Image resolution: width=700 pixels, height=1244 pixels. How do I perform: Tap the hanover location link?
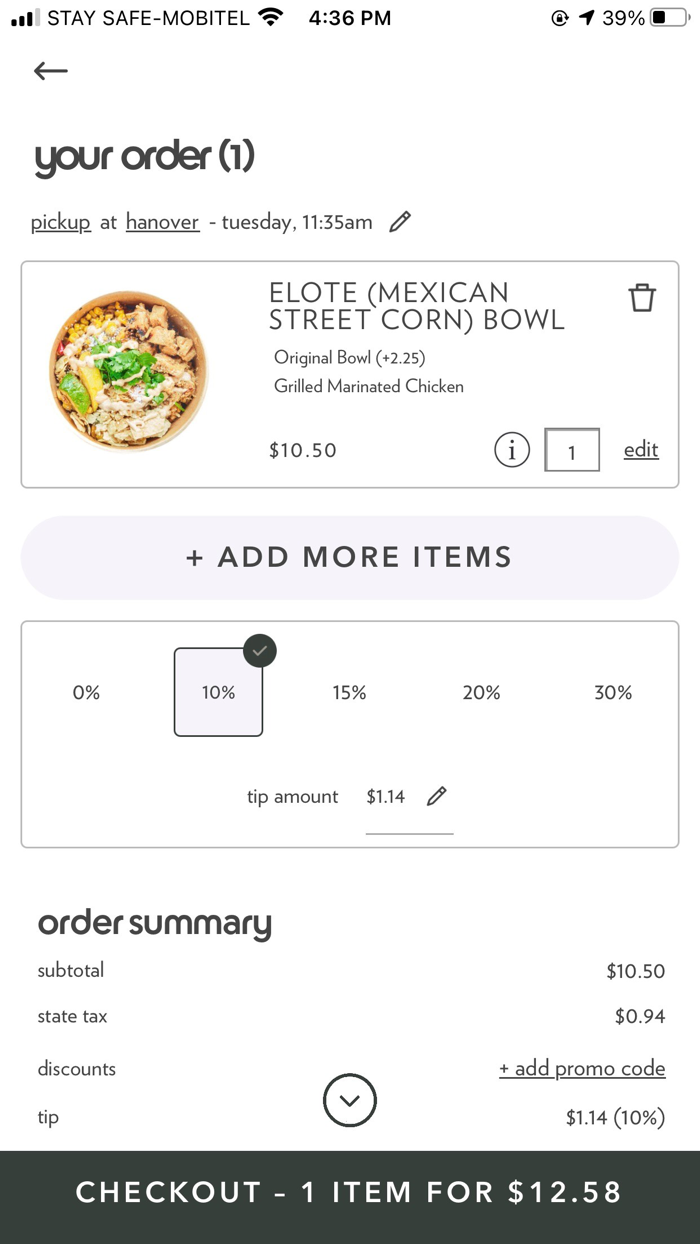point(162,221)
